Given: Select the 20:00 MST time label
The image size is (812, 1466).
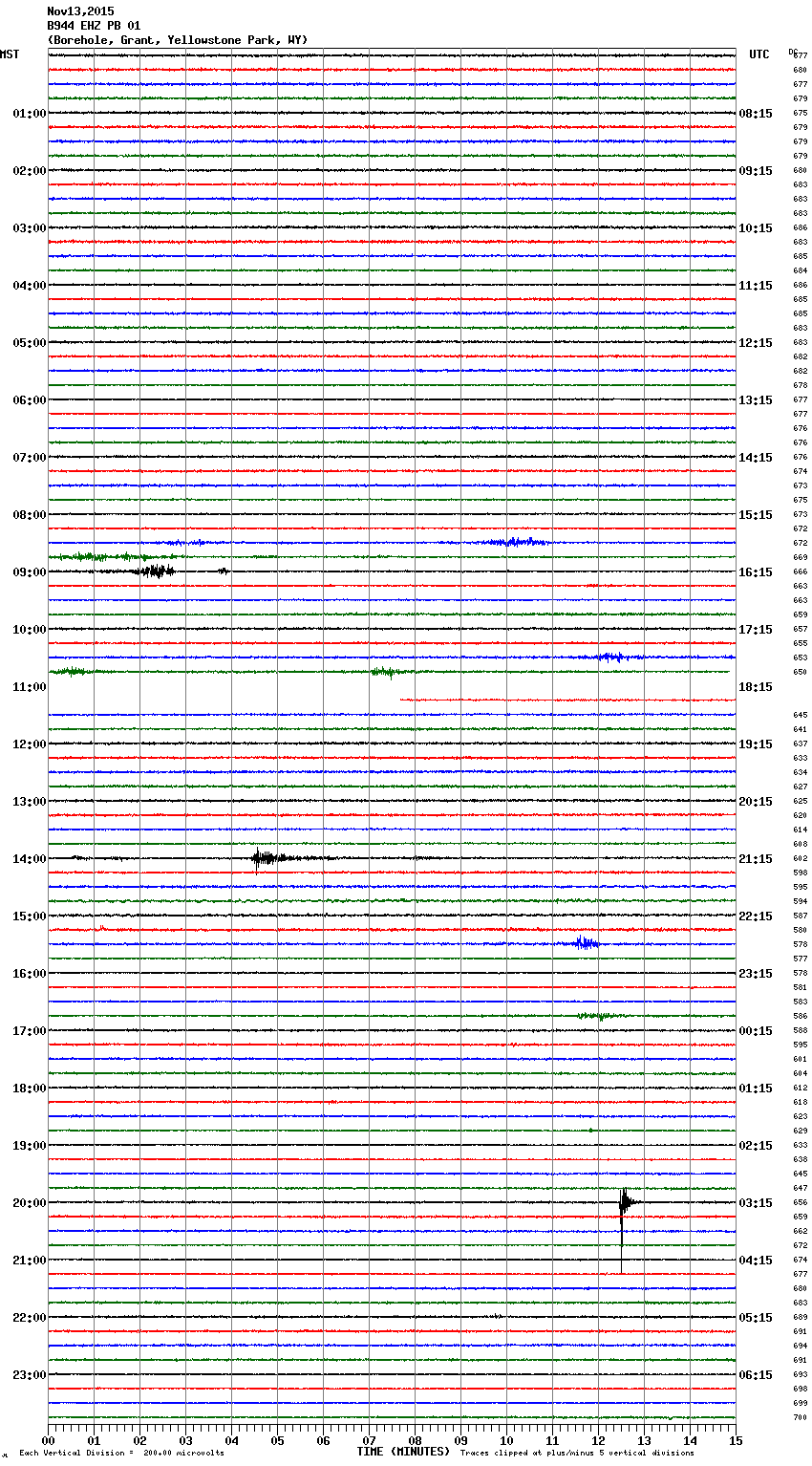Looking at the screenshot, I should click(x=30, y=1203).
